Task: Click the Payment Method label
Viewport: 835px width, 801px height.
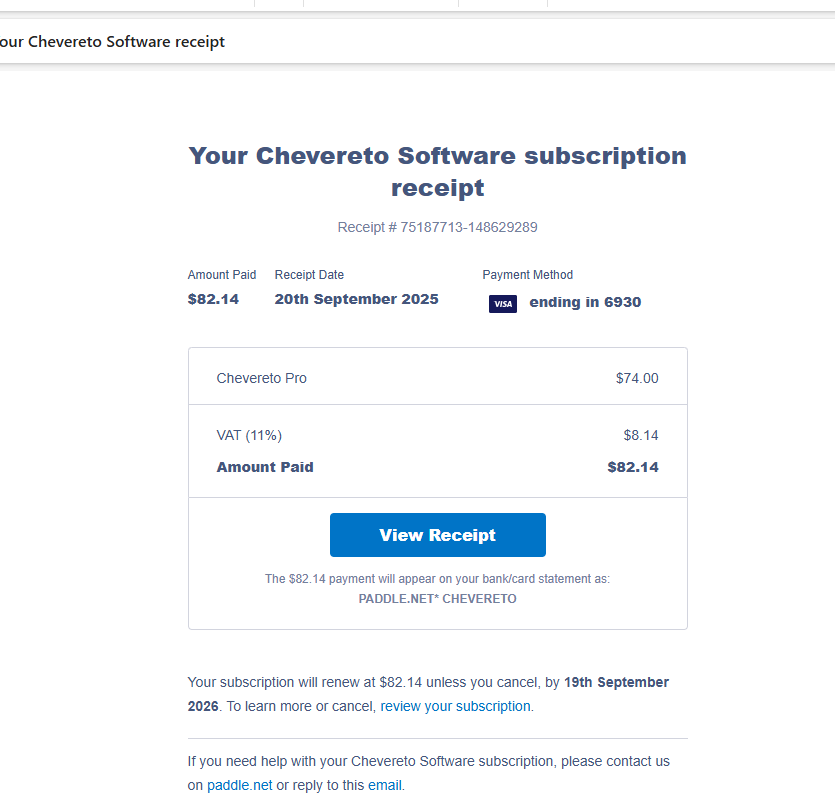Action: [527, 275]
